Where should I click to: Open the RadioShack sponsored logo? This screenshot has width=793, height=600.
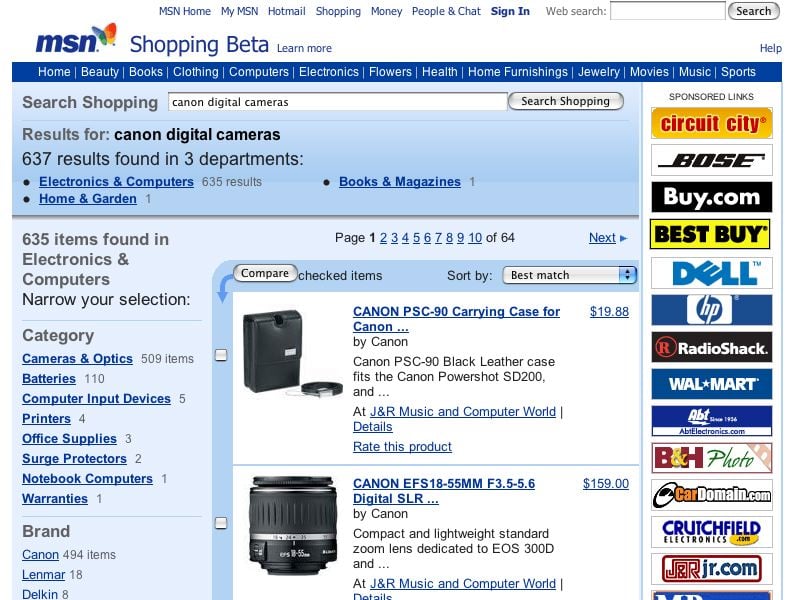(712, 347)
